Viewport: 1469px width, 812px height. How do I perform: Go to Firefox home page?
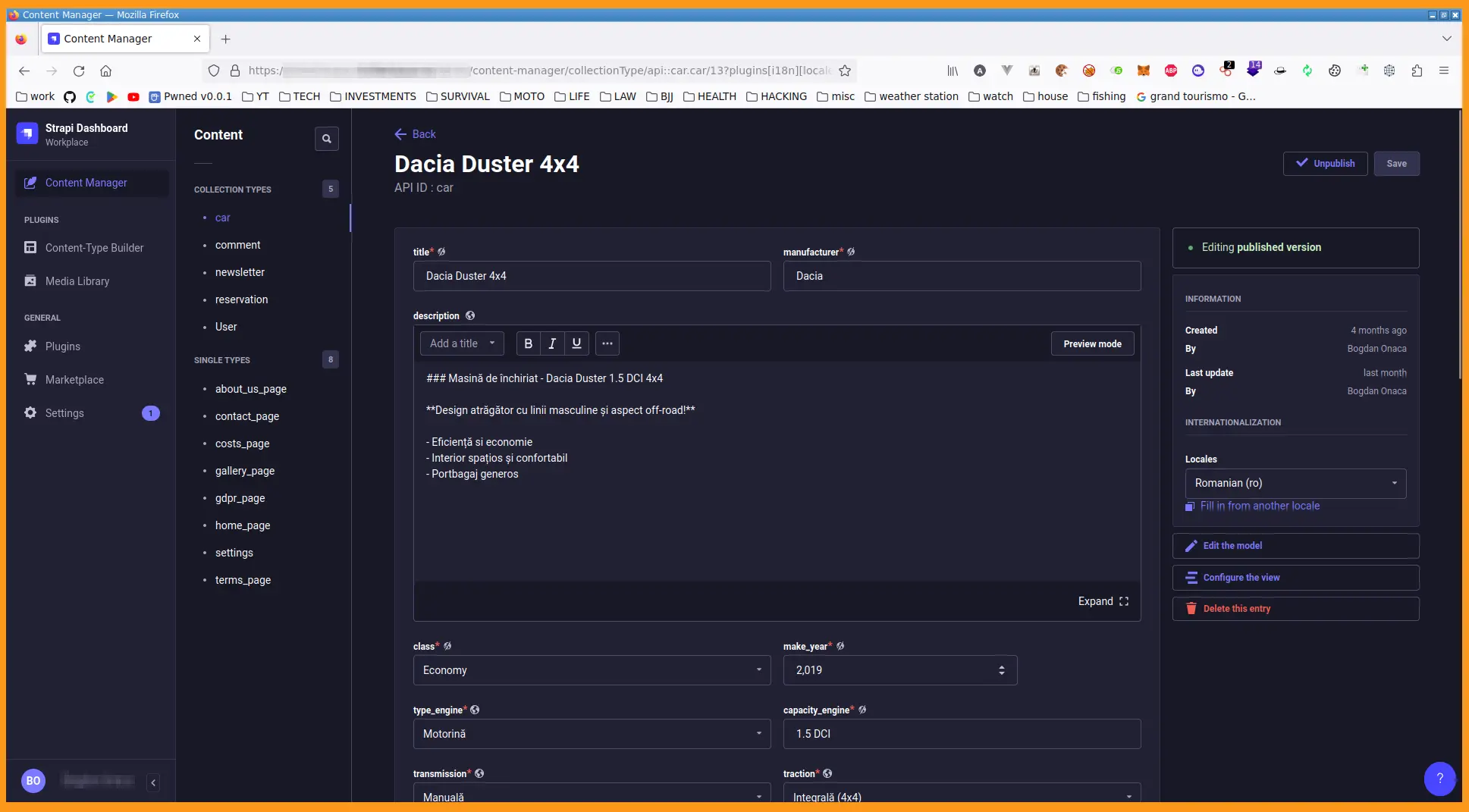click(x=106, y=71)
